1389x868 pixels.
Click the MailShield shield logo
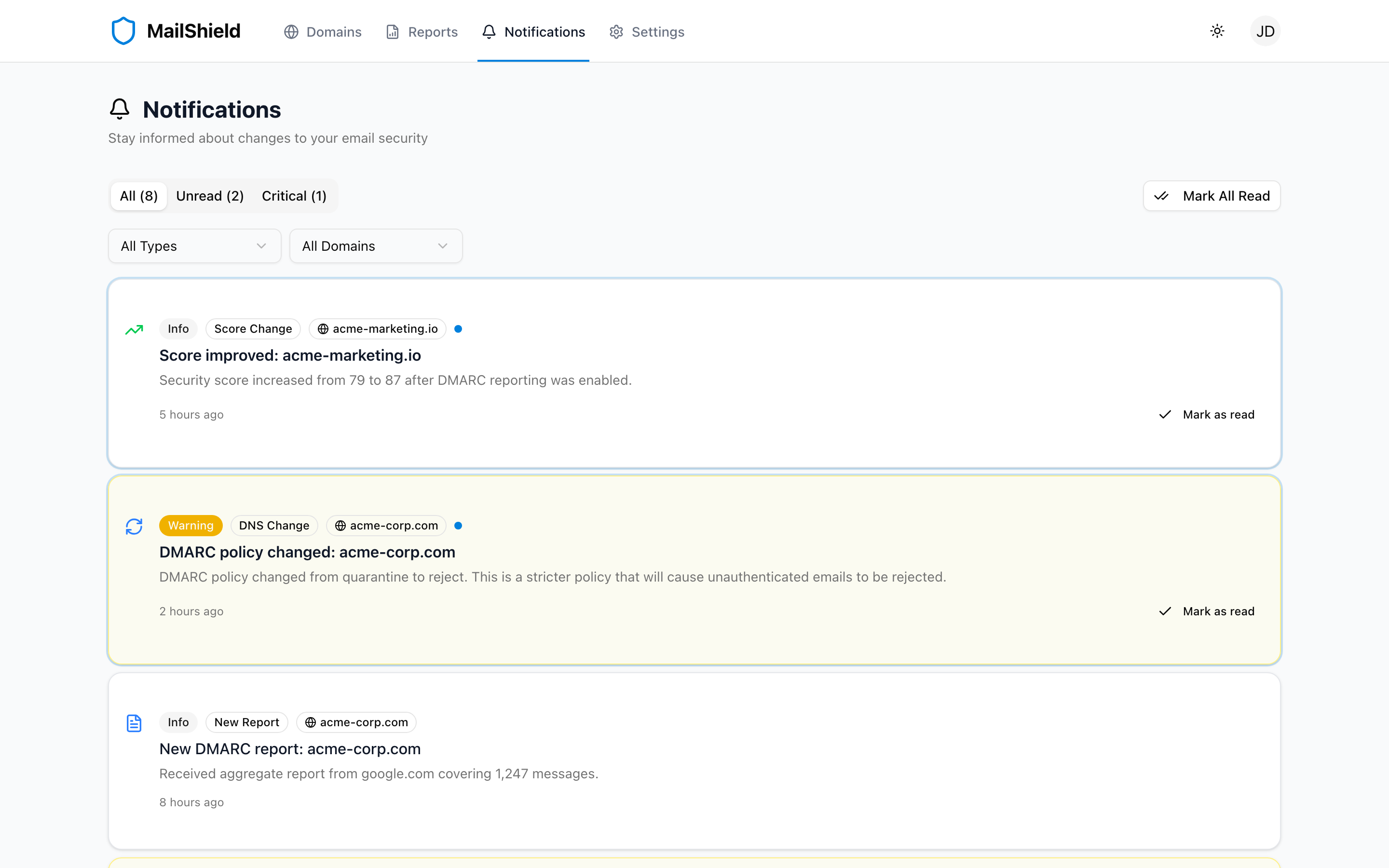(x=123, y=30)
